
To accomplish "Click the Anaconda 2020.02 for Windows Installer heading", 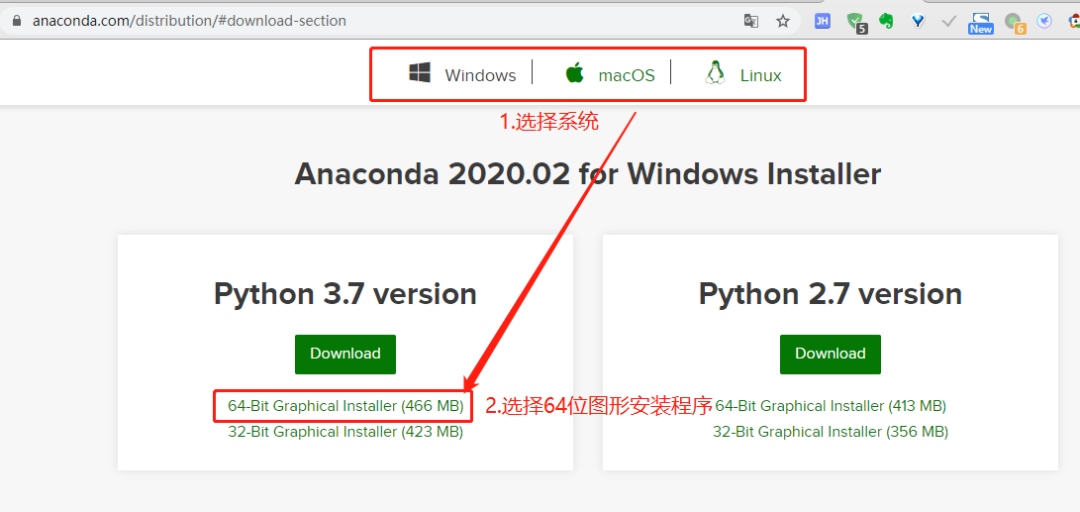I will pyautogui.click(x=588, y=174).
